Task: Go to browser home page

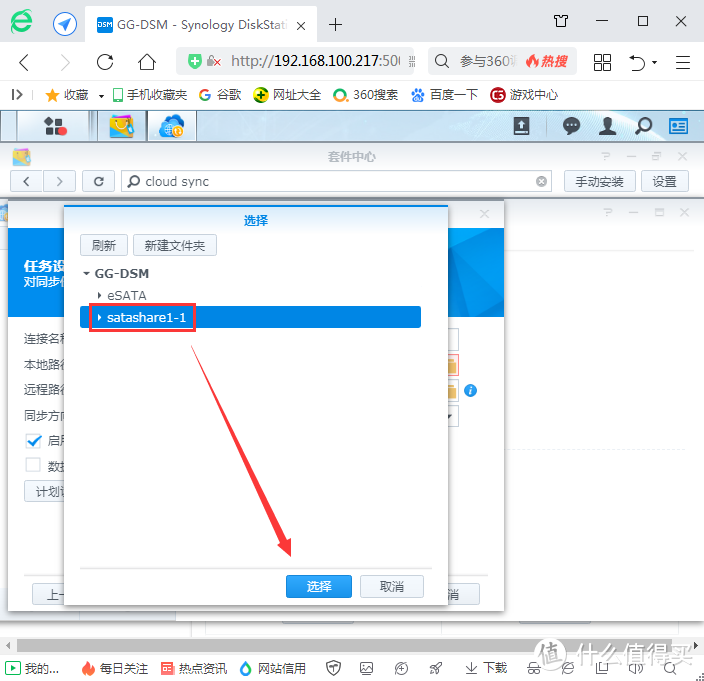Action: point(146,62)
